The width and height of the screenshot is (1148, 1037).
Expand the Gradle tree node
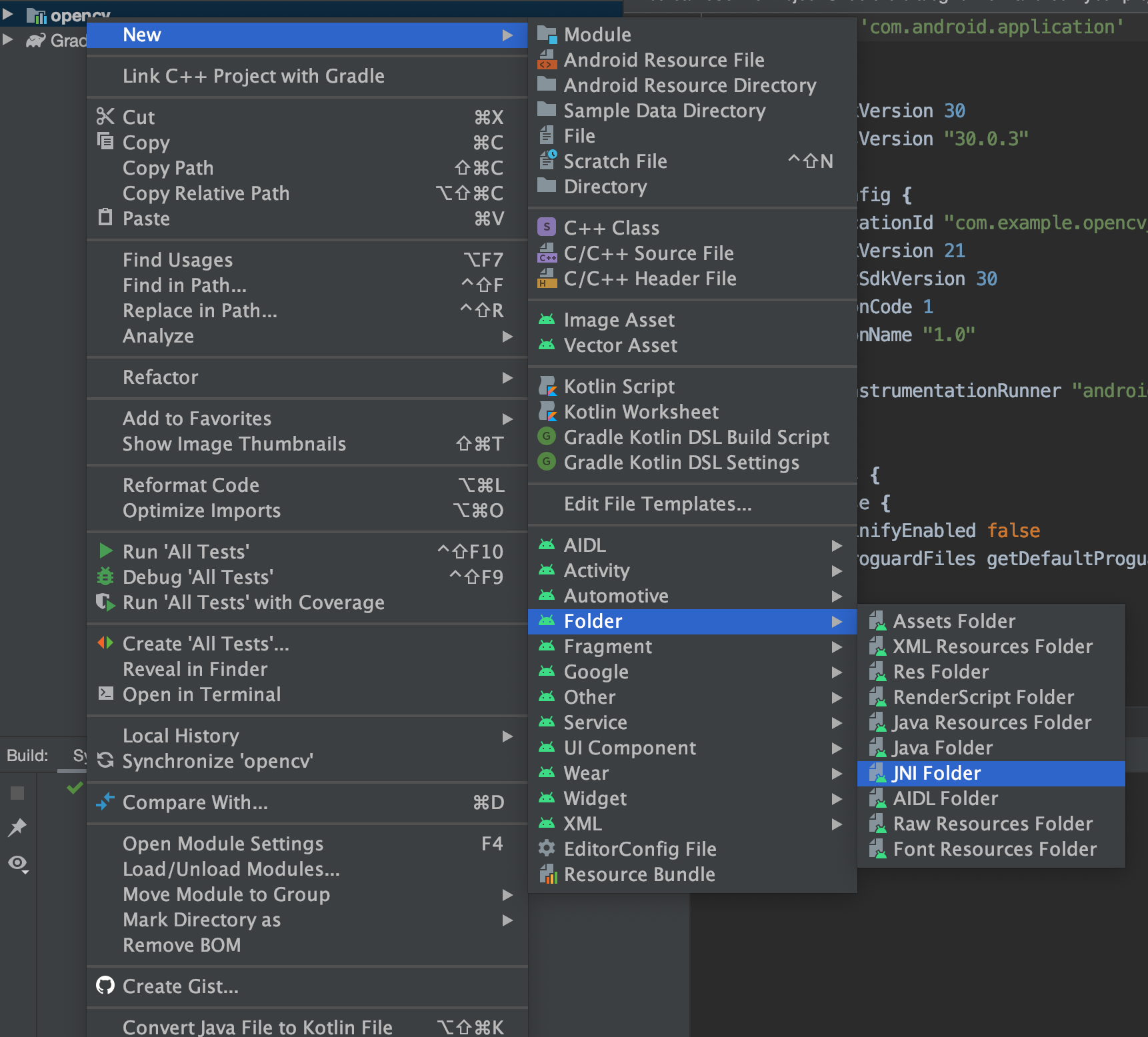tap(8, 39)
